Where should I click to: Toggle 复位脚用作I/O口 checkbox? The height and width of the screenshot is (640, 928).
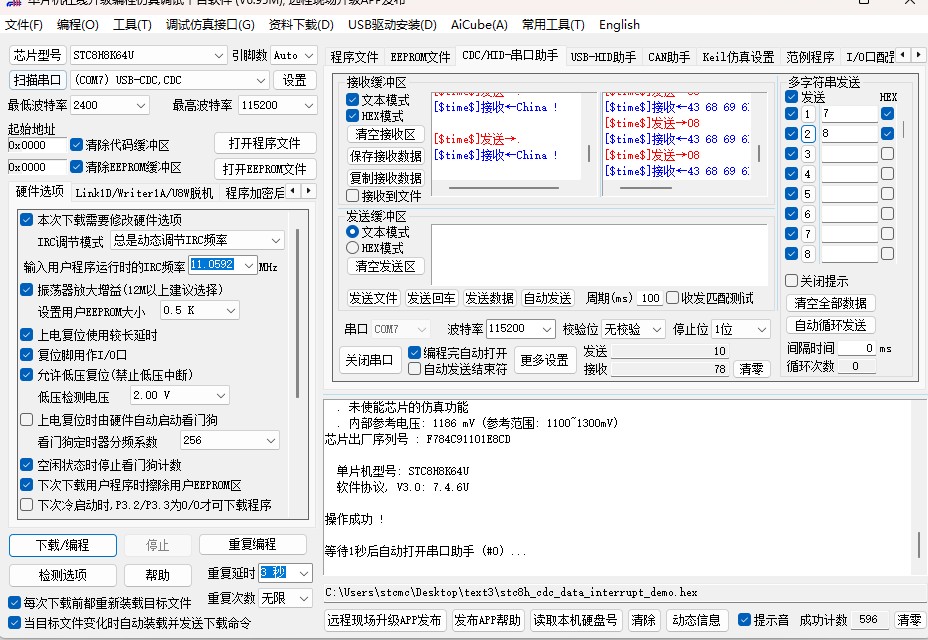(x=26, y=355)
